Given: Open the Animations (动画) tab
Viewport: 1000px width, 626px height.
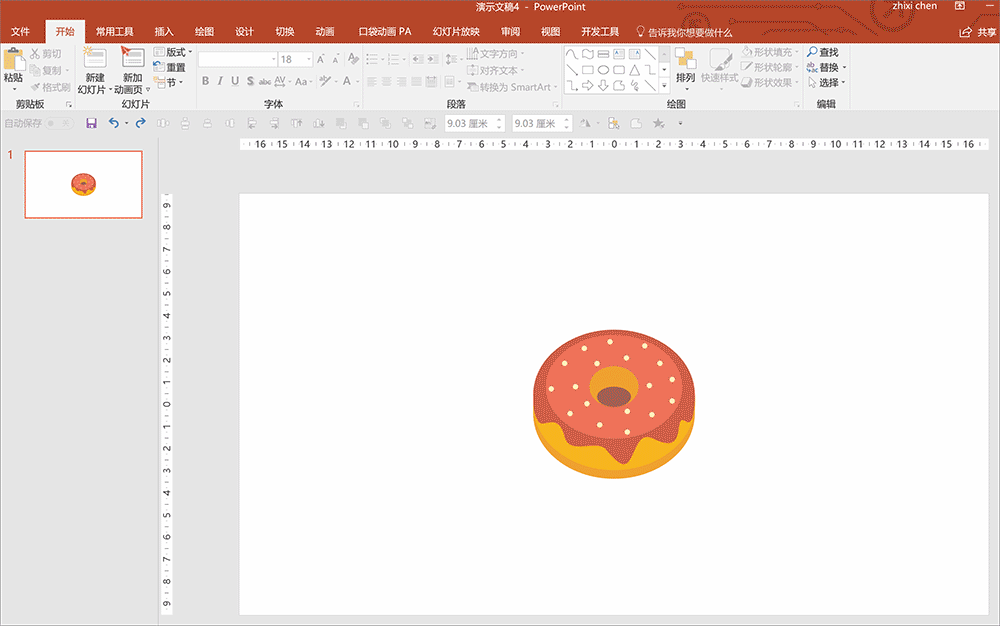Looking at the screenshot, I should click(325, 32).
